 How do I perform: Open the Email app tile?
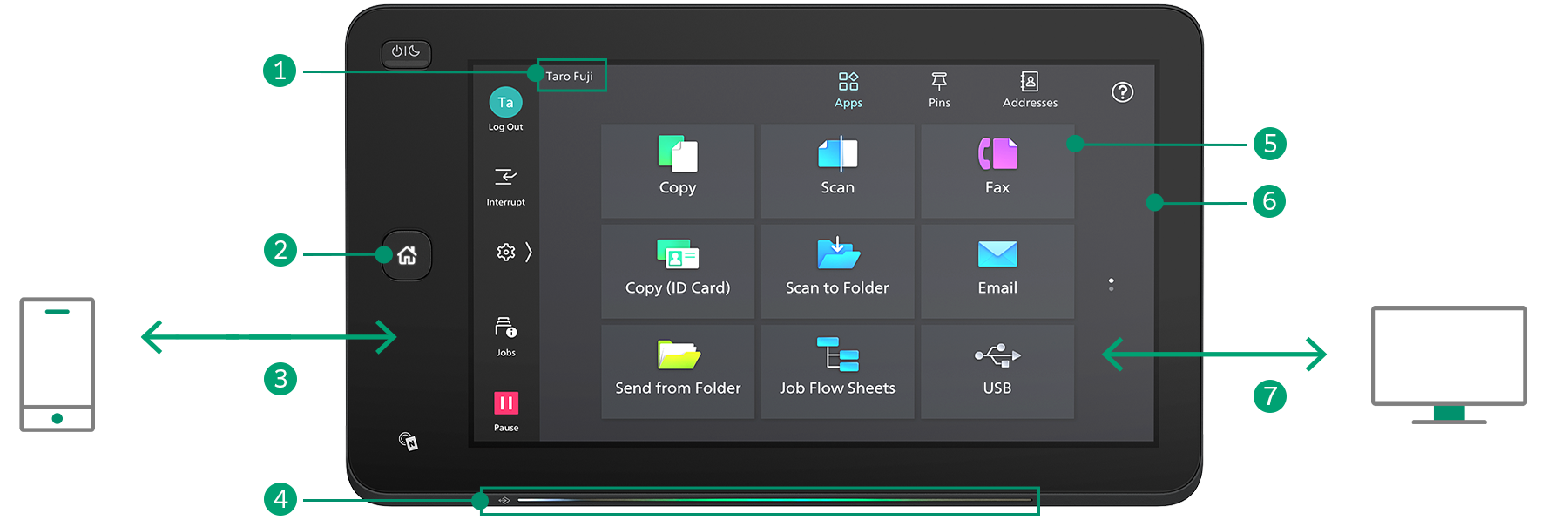pos(997,271)
